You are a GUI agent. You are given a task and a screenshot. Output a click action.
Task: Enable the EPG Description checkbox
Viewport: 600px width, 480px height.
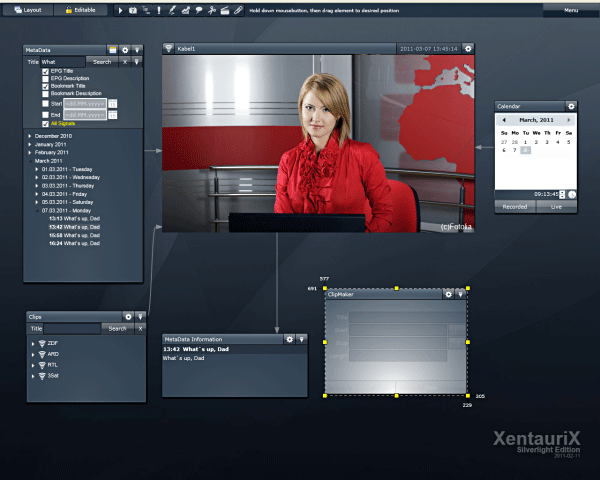45,79
